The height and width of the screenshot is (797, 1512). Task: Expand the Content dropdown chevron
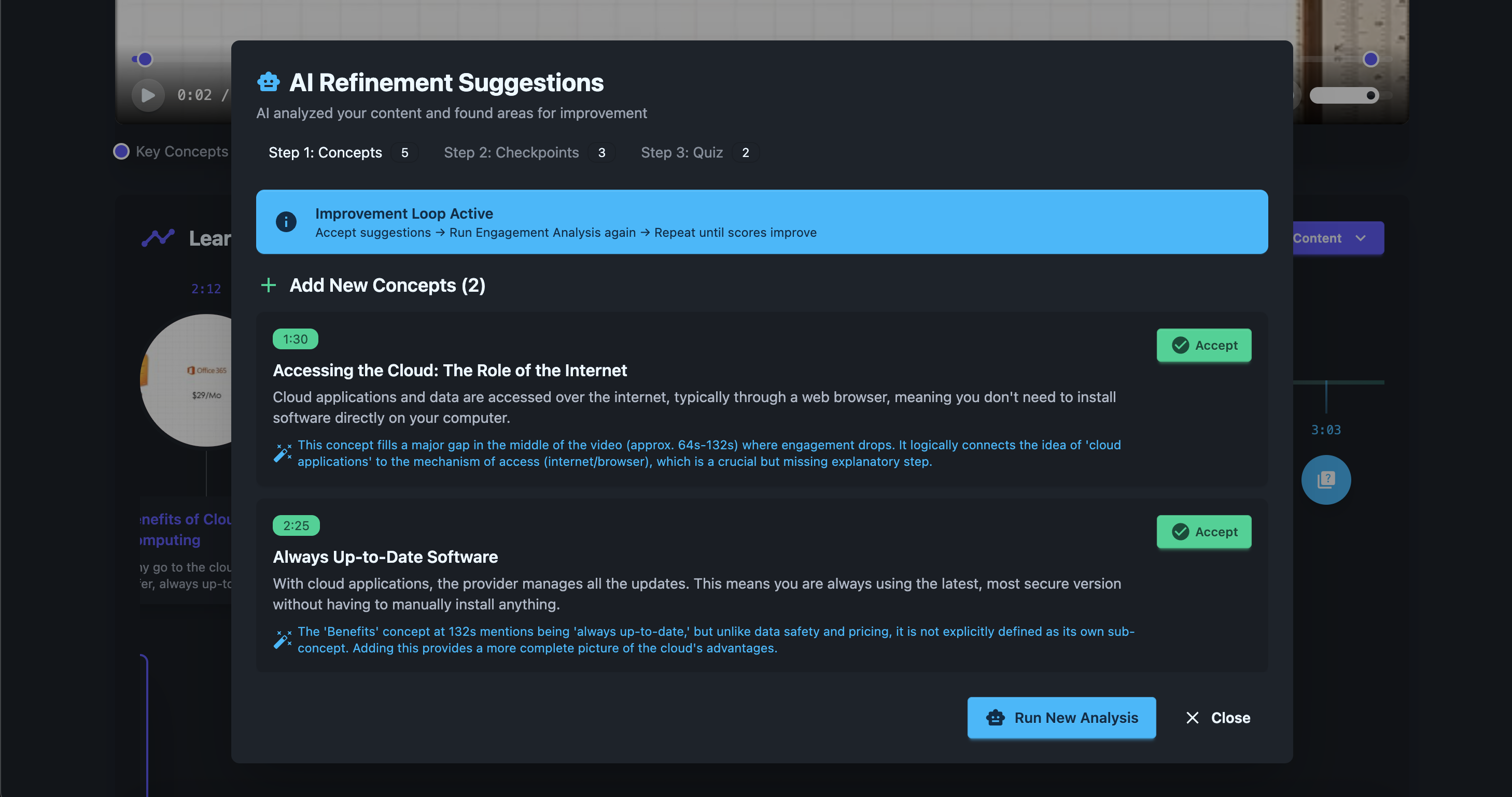pyautogui.click(x=1360, y=238)
